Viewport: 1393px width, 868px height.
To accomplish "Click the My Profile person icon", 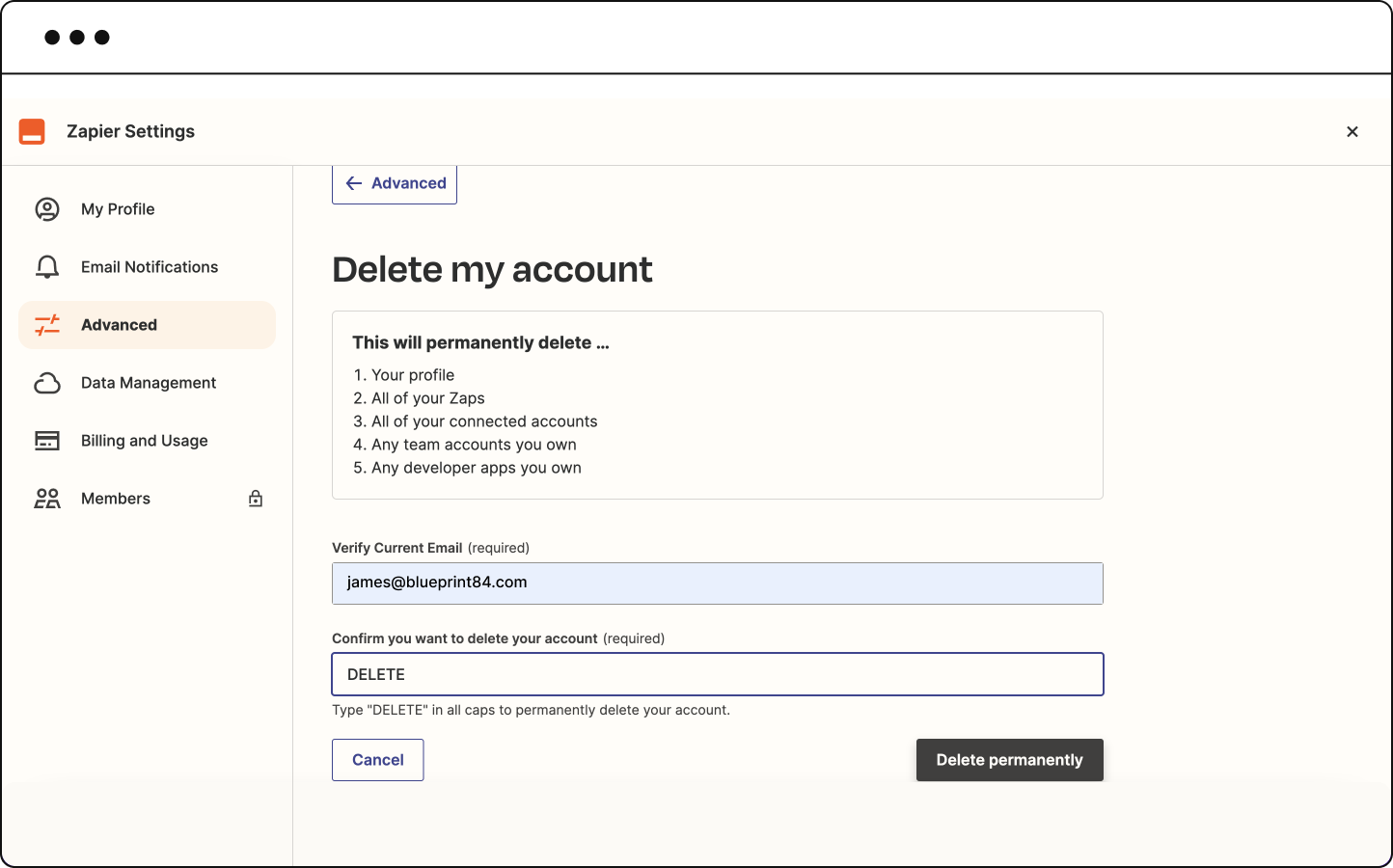I will point(47,209).
